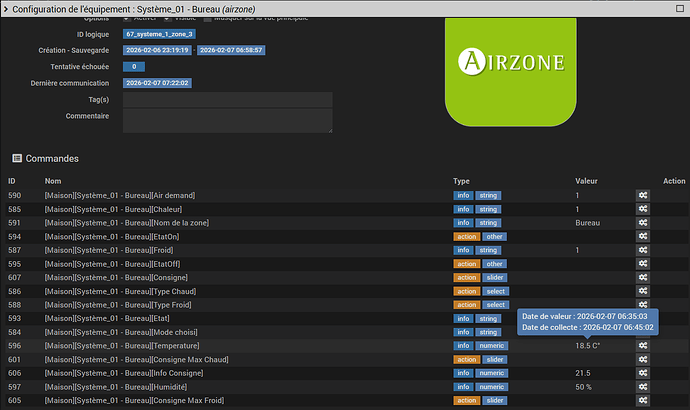Click the Commentaire text area
This screenshot has height=410, width=690.
pos(228,121)
